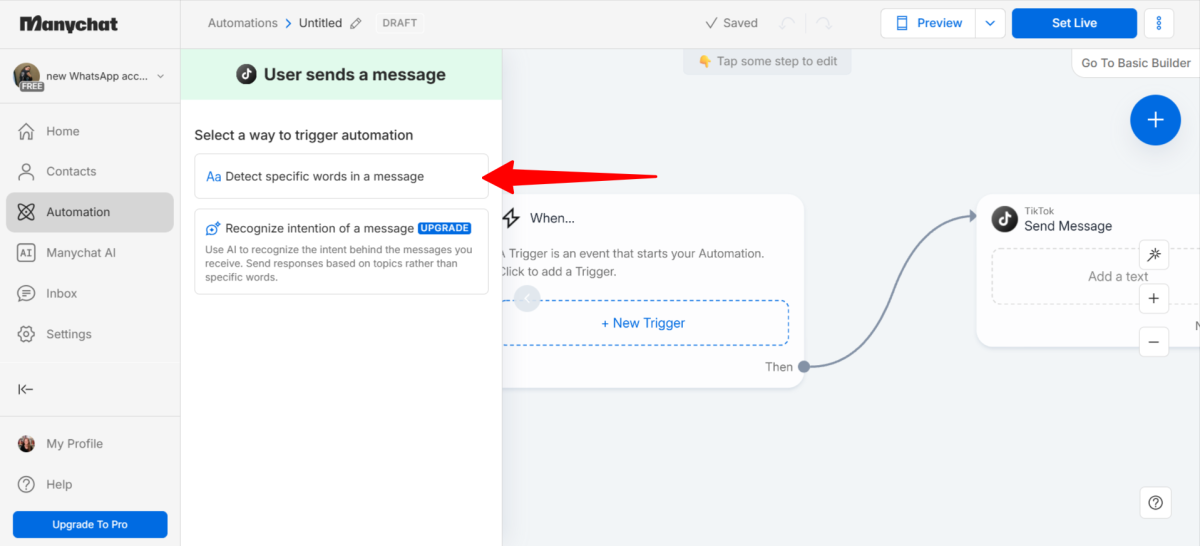
Task: Click the TikTok icon in panel header
Action: coord(246,74)
